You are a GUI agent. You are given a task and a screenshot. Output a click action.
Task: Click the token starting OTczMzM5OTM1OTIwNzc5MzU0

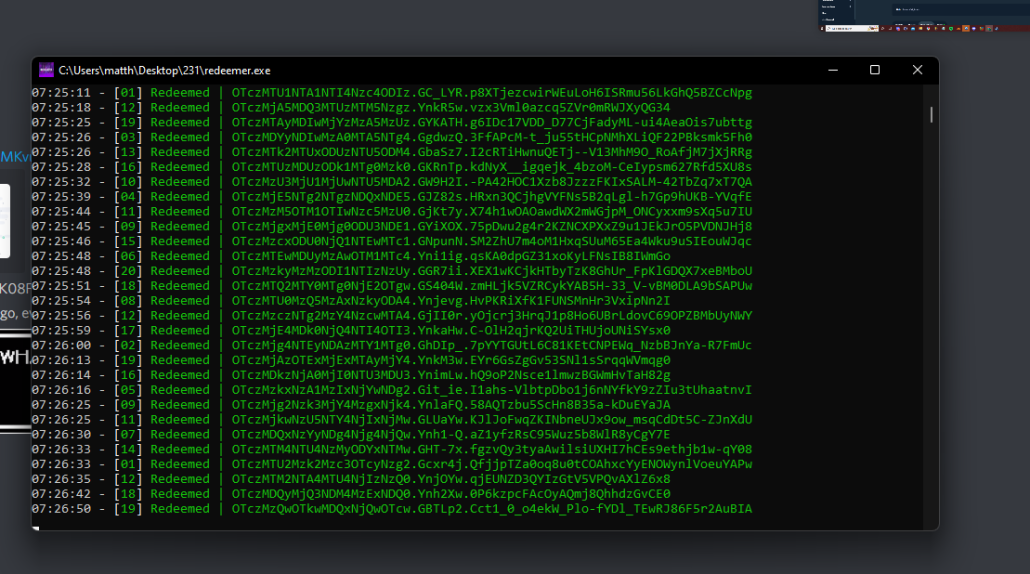click(x=491, y=211)
